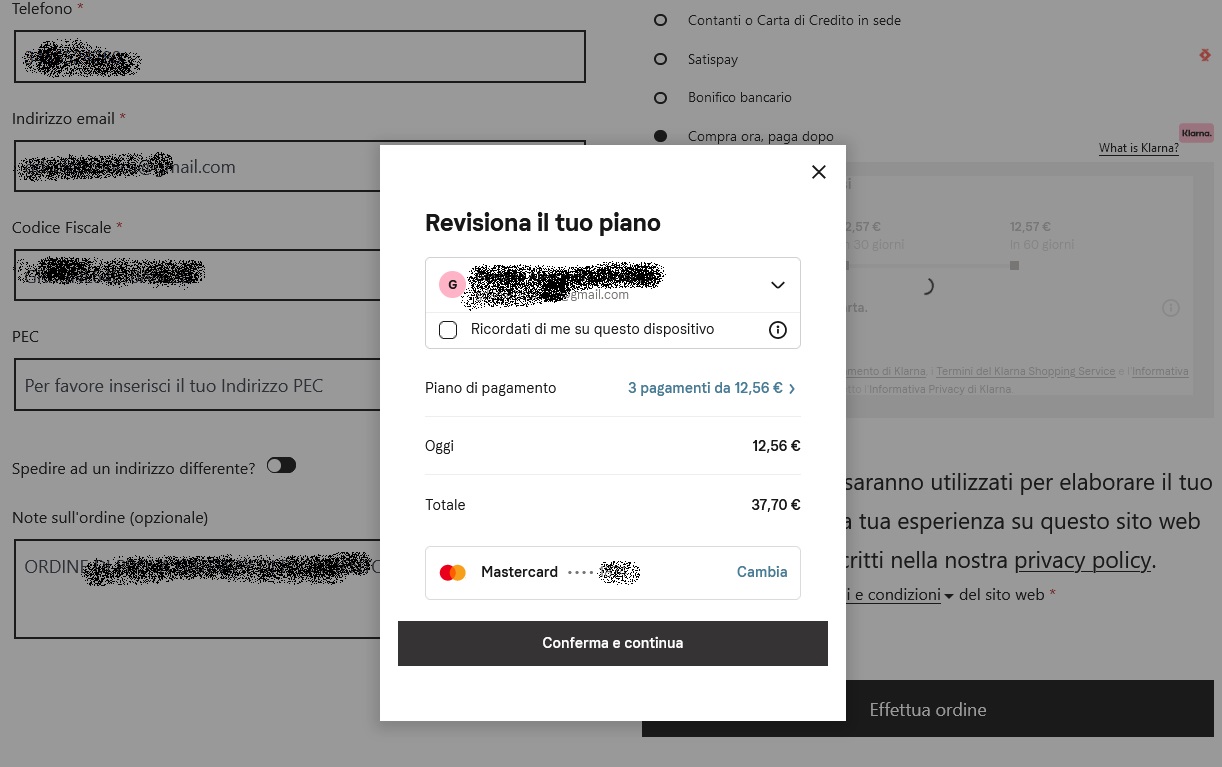1222x767 pixels.
Task: Select Satispay payment radio button
Action: point(660,59)
